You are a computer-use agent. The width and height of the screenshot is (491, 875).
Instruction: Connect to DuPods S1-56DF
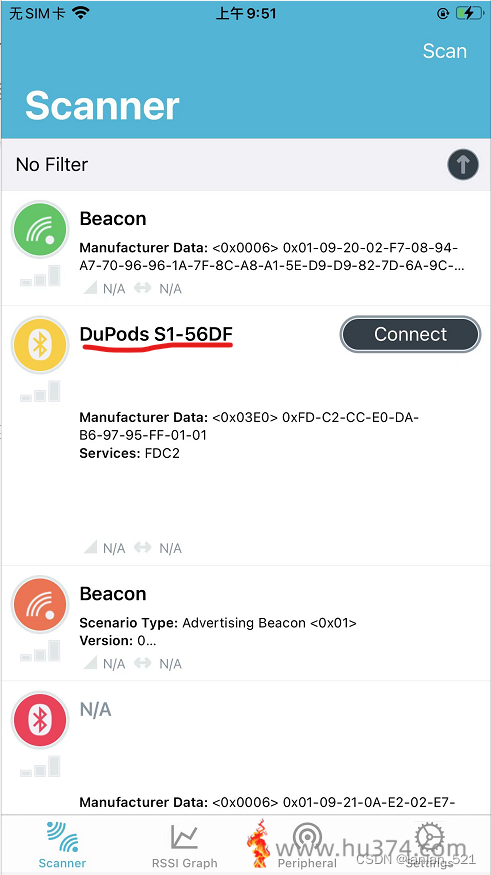(410, 334)
